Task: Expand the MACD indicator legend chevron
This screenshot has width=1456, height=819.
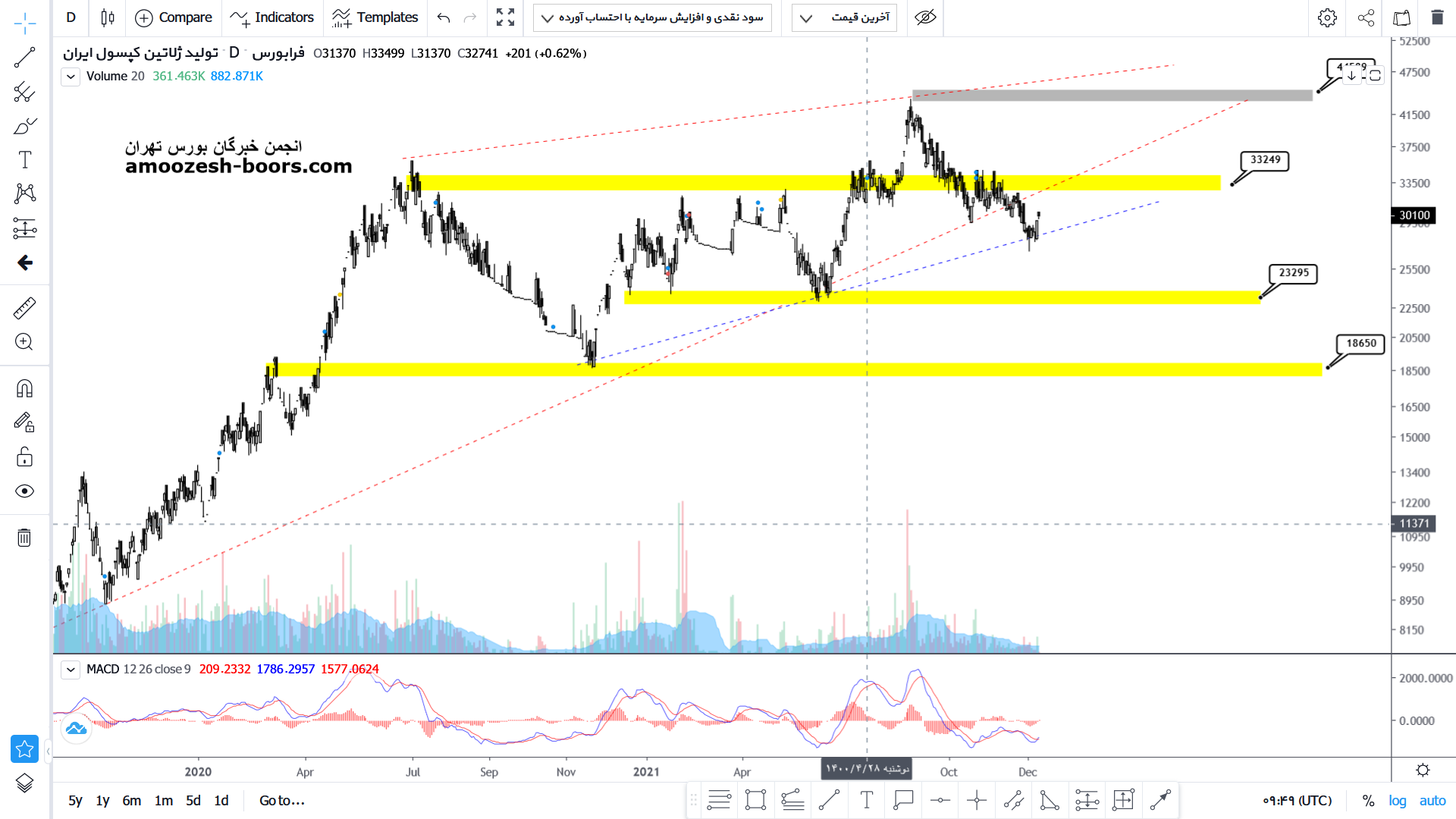Action: click(71, 670)
